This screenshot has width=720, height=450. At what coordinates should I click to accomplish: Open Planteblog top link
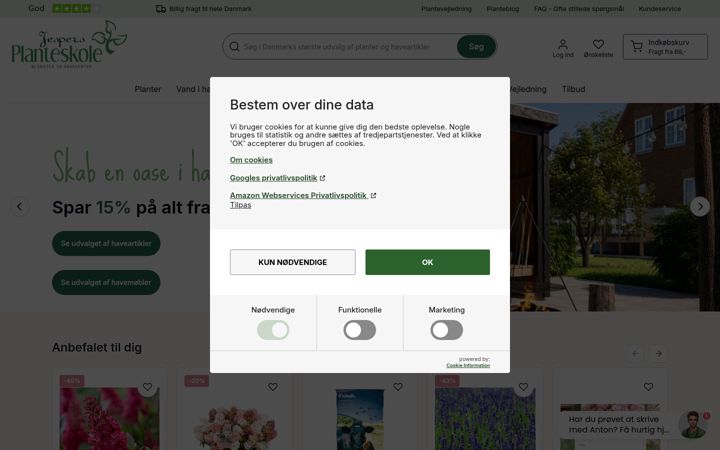pyautogui.click(x=503, y=9)
